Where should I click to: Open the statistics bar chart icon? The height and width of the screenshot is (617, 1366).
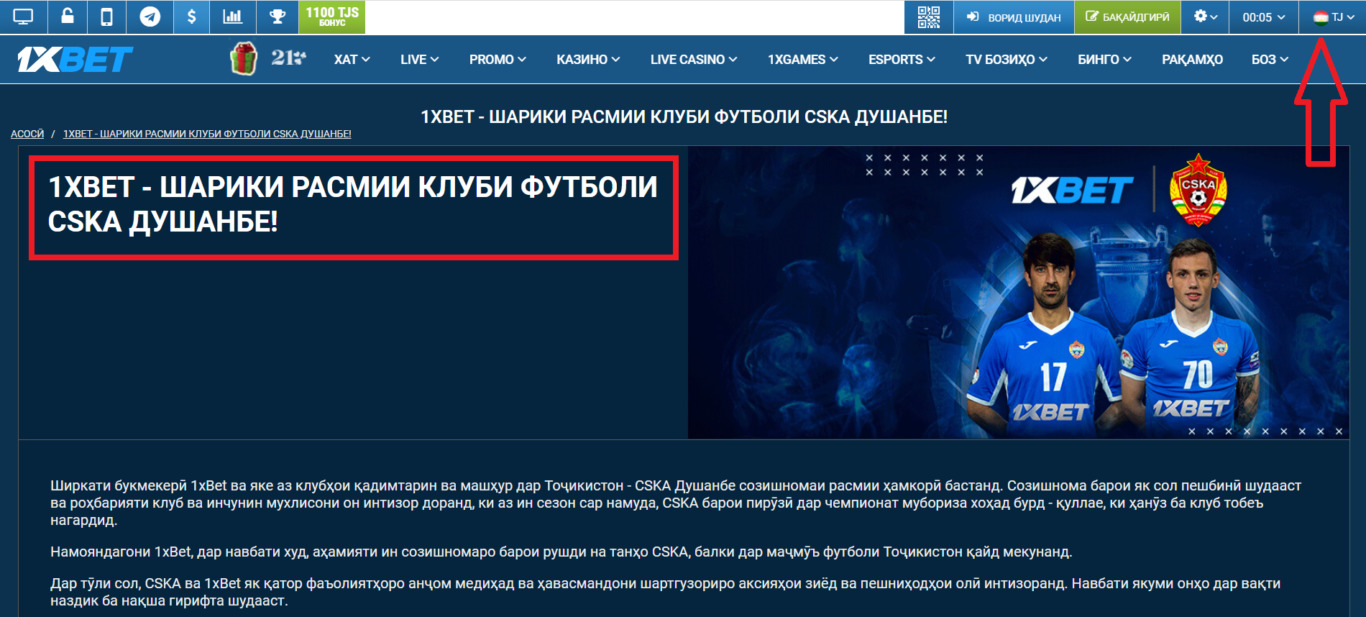235,16
